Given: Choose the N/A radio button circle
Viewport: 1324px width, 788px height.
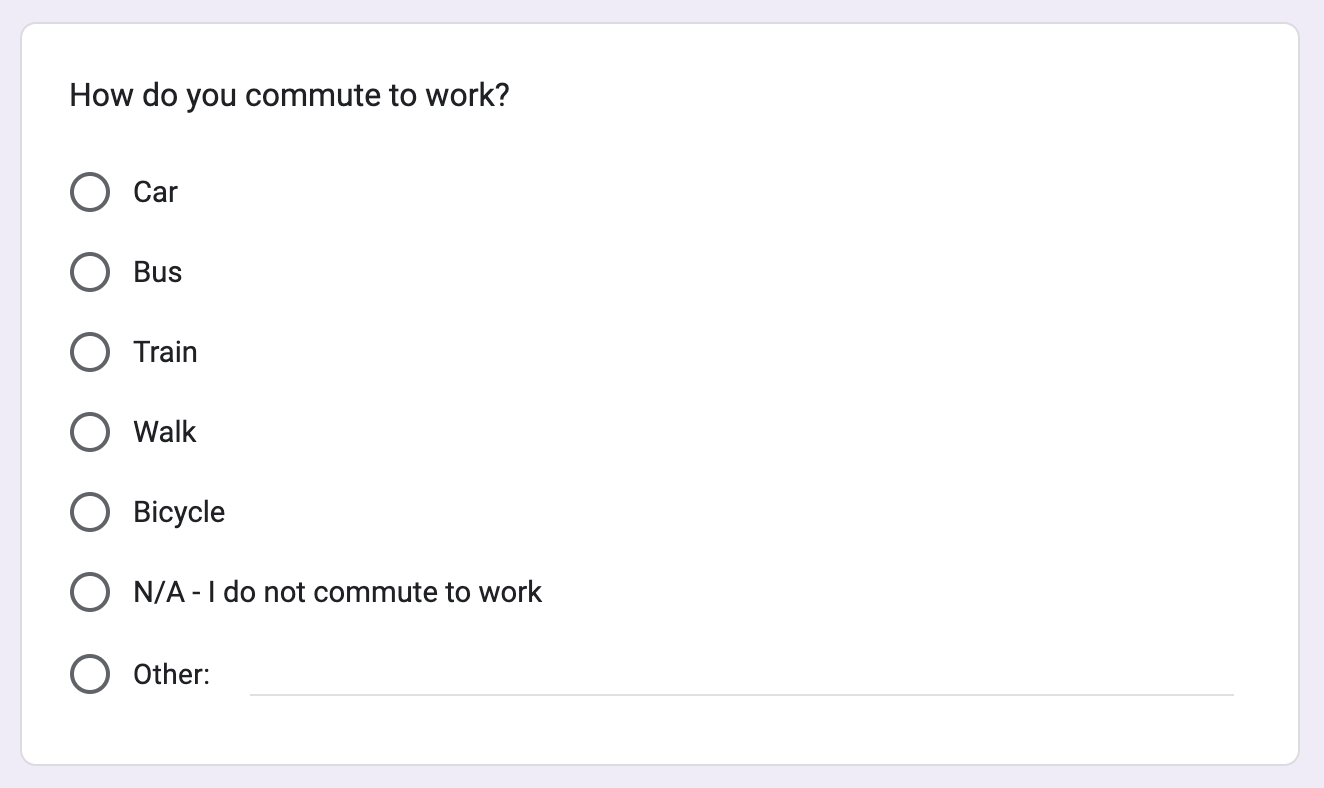Looking at the screenshot, I should tap(90, 592).
